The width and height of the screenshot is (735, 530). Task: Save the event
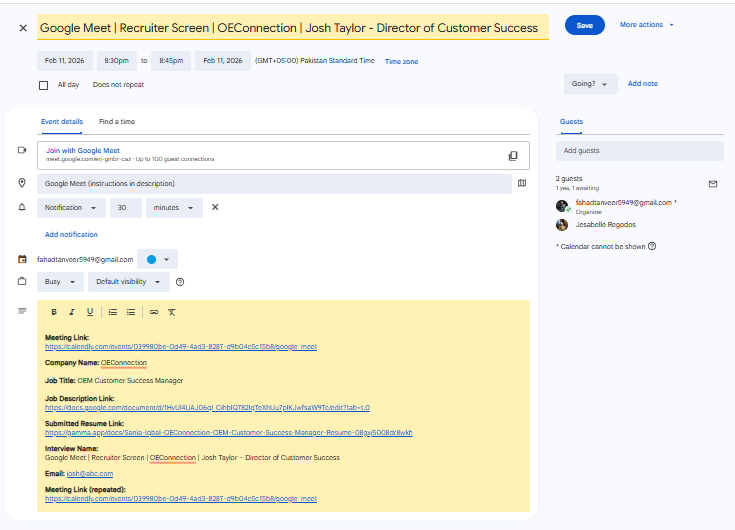pyautogui.click(x=585, y=25)
